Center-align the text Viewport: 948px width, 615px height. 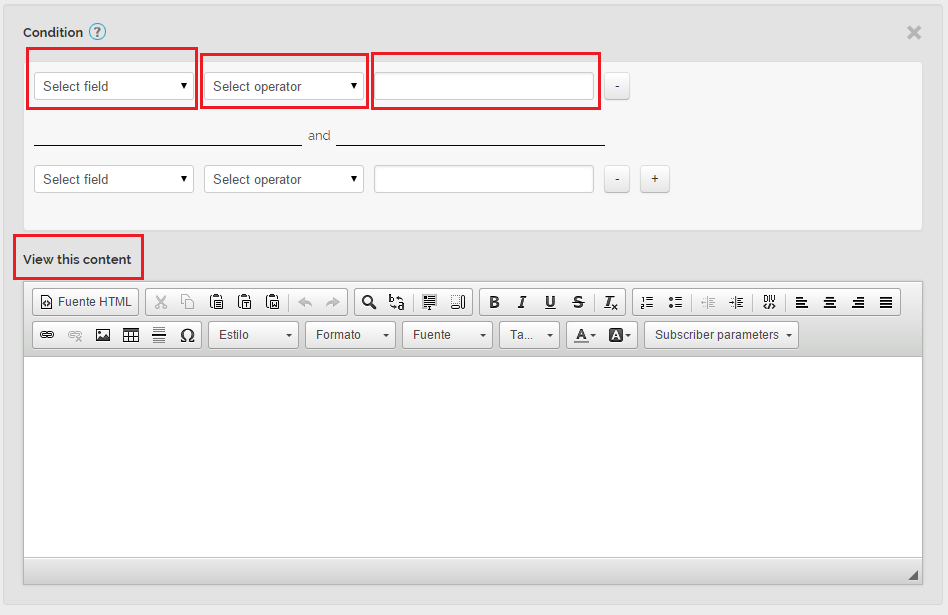tap(829, 302)
